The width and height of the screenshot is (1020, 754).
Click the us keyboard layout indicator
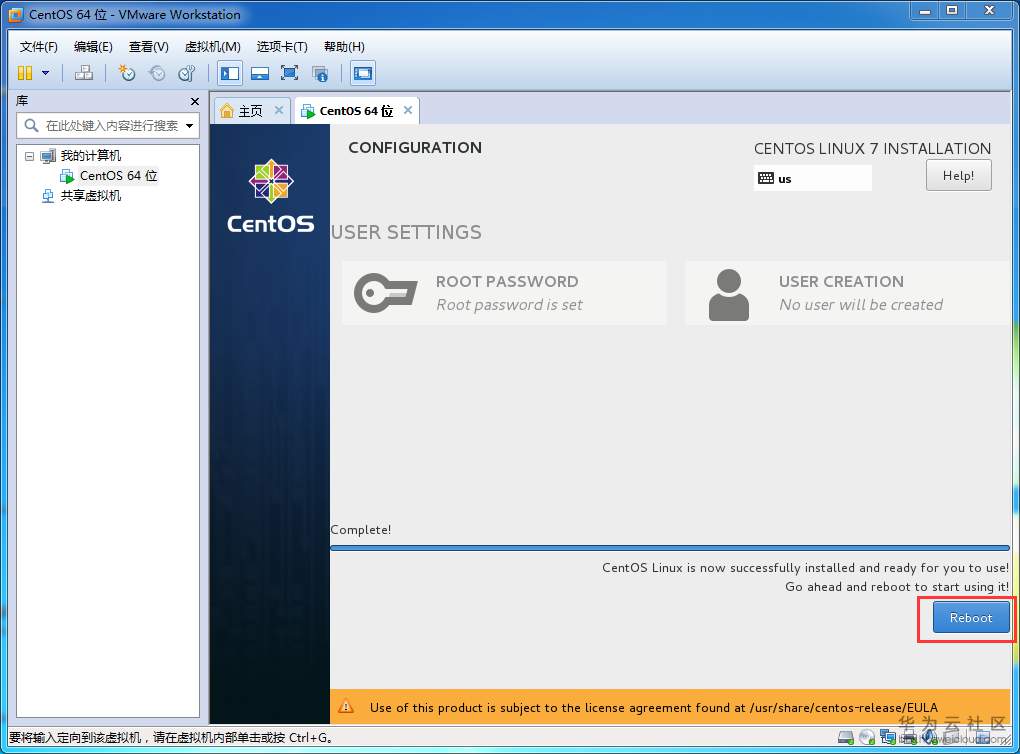click(812, 178)
